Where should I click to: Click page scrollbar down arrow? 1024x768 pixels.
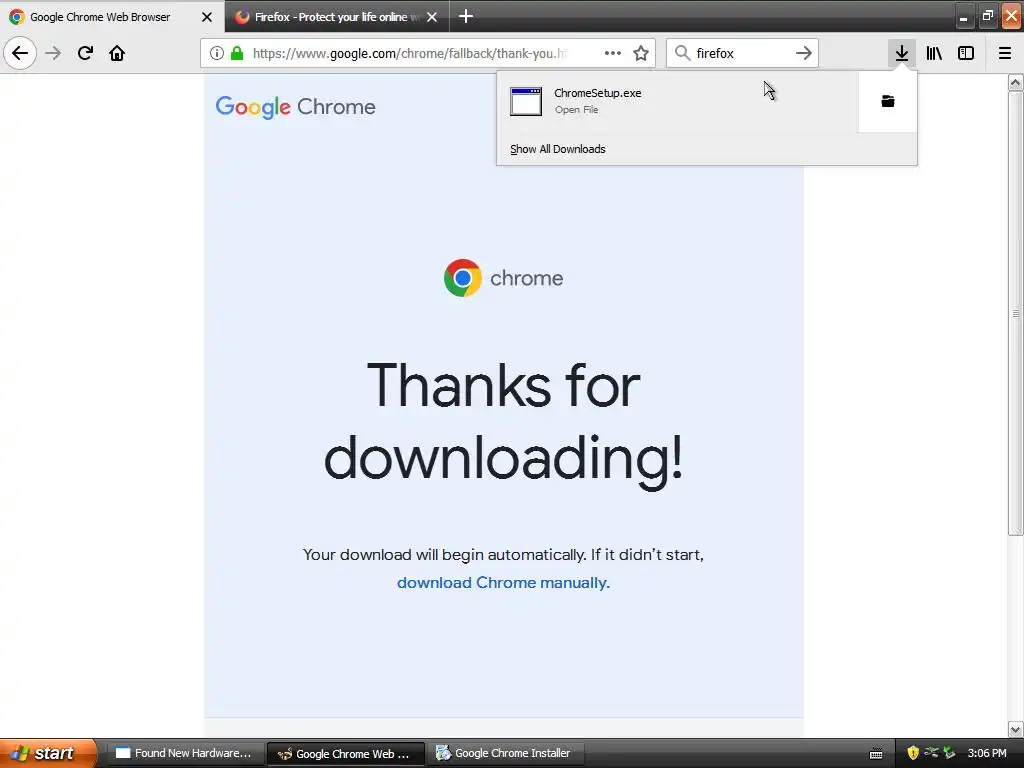pyautogui.click(x=1015, y=729)
